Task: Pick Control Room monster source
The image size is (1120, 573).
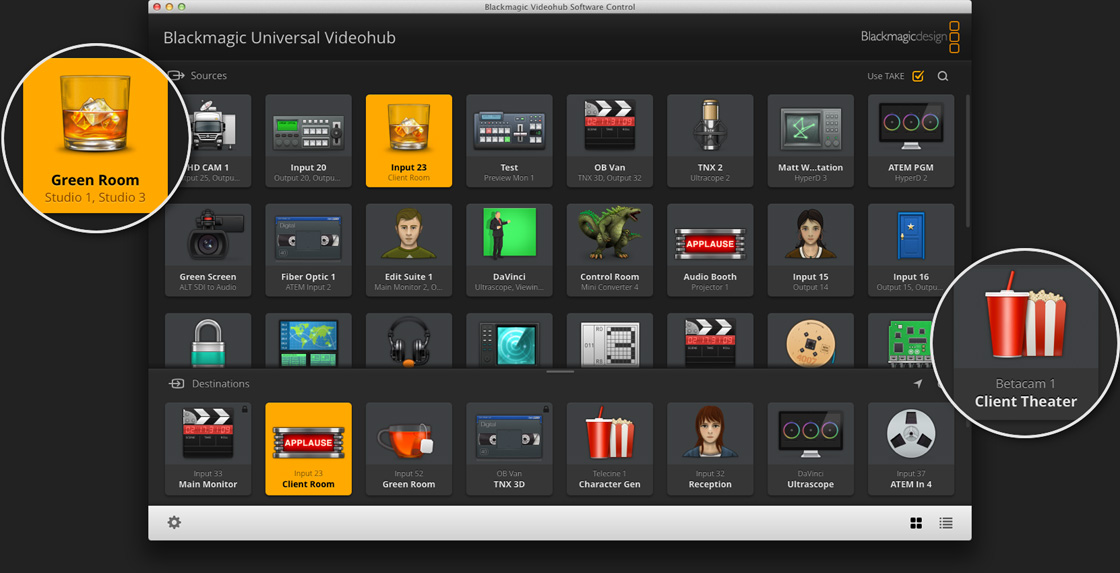Action: pos(609,250)
